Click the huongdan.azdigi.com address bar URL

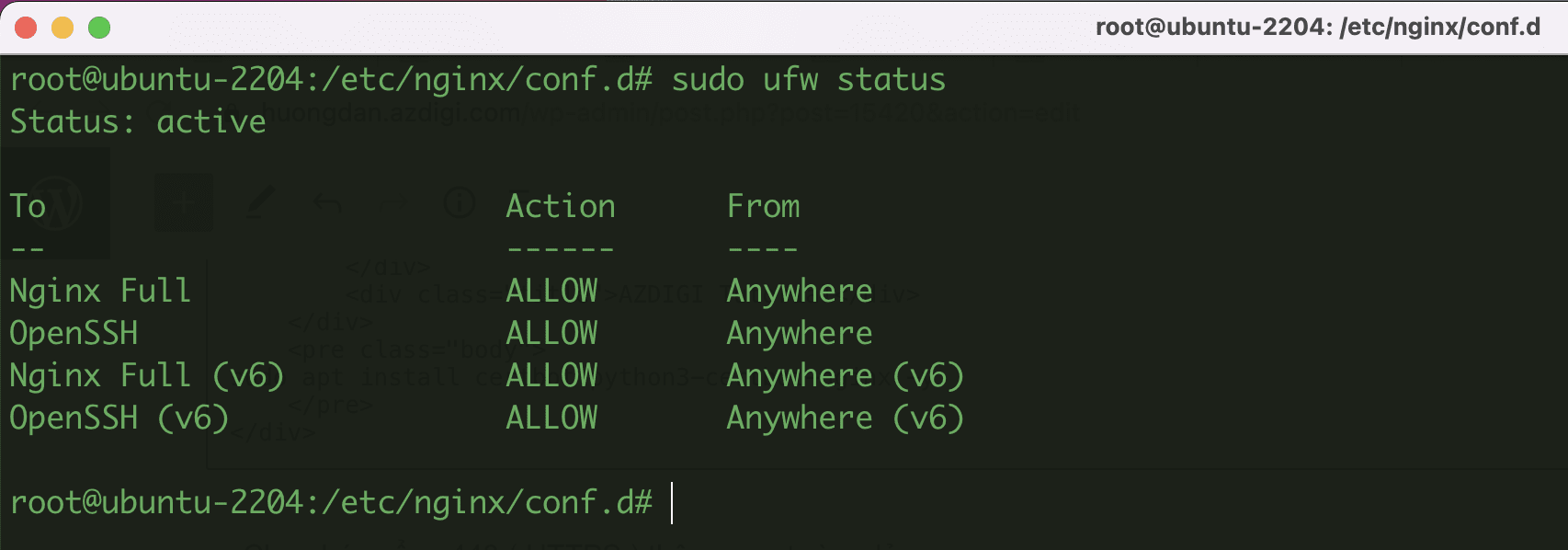coord(386,112)
